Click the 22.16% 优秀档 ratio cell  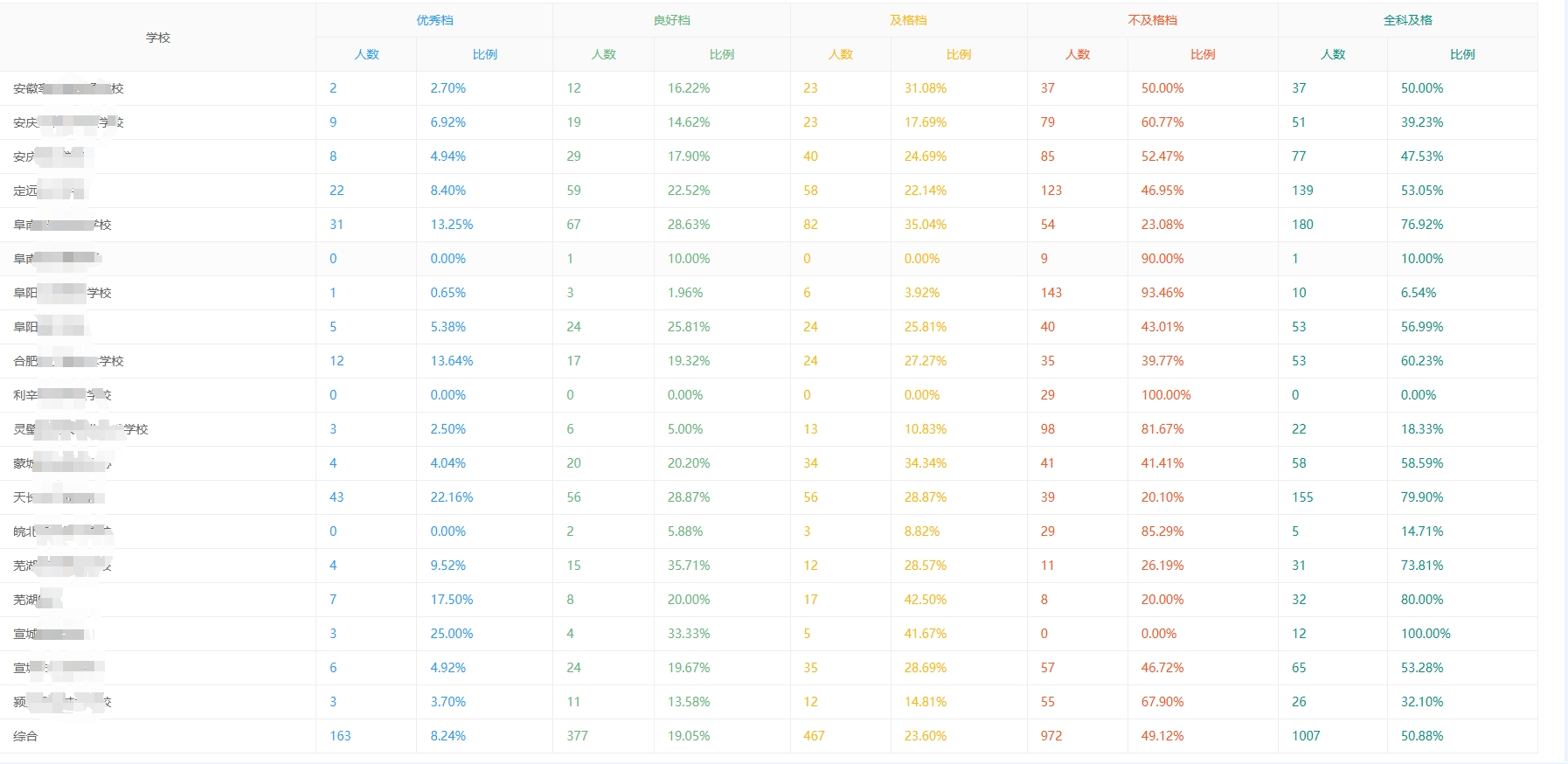click(x=451, y=497)
